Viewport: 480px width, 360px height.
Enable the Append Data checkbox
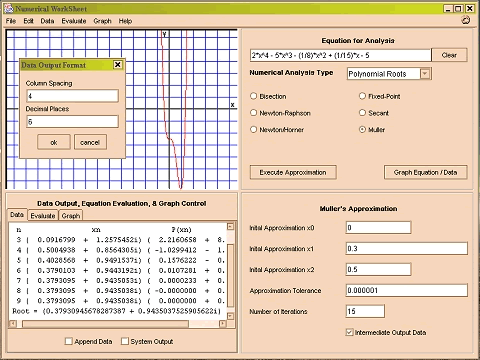68,341
